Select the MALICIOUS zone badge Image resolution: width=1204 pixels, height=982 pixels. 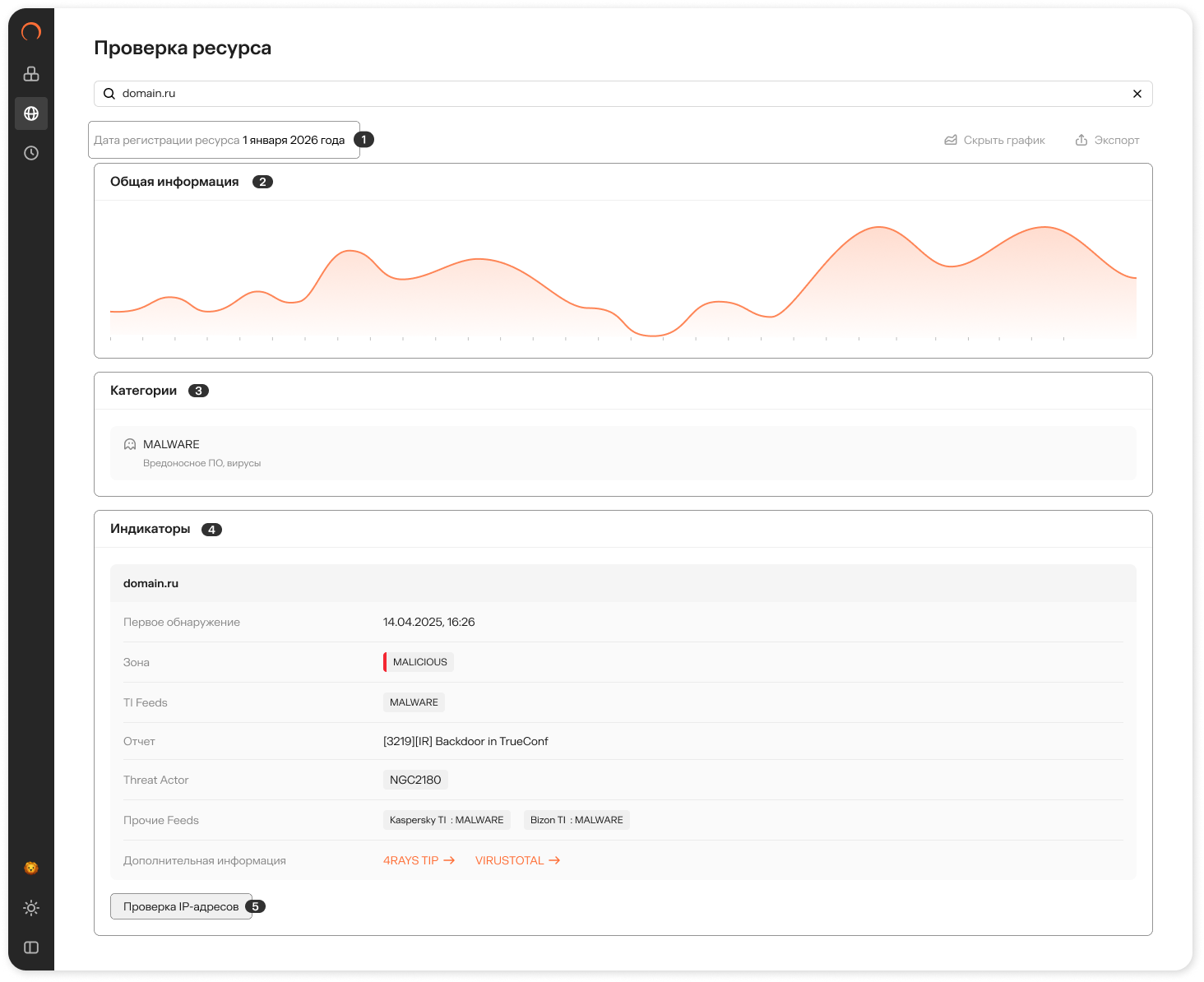coord(419,662)
